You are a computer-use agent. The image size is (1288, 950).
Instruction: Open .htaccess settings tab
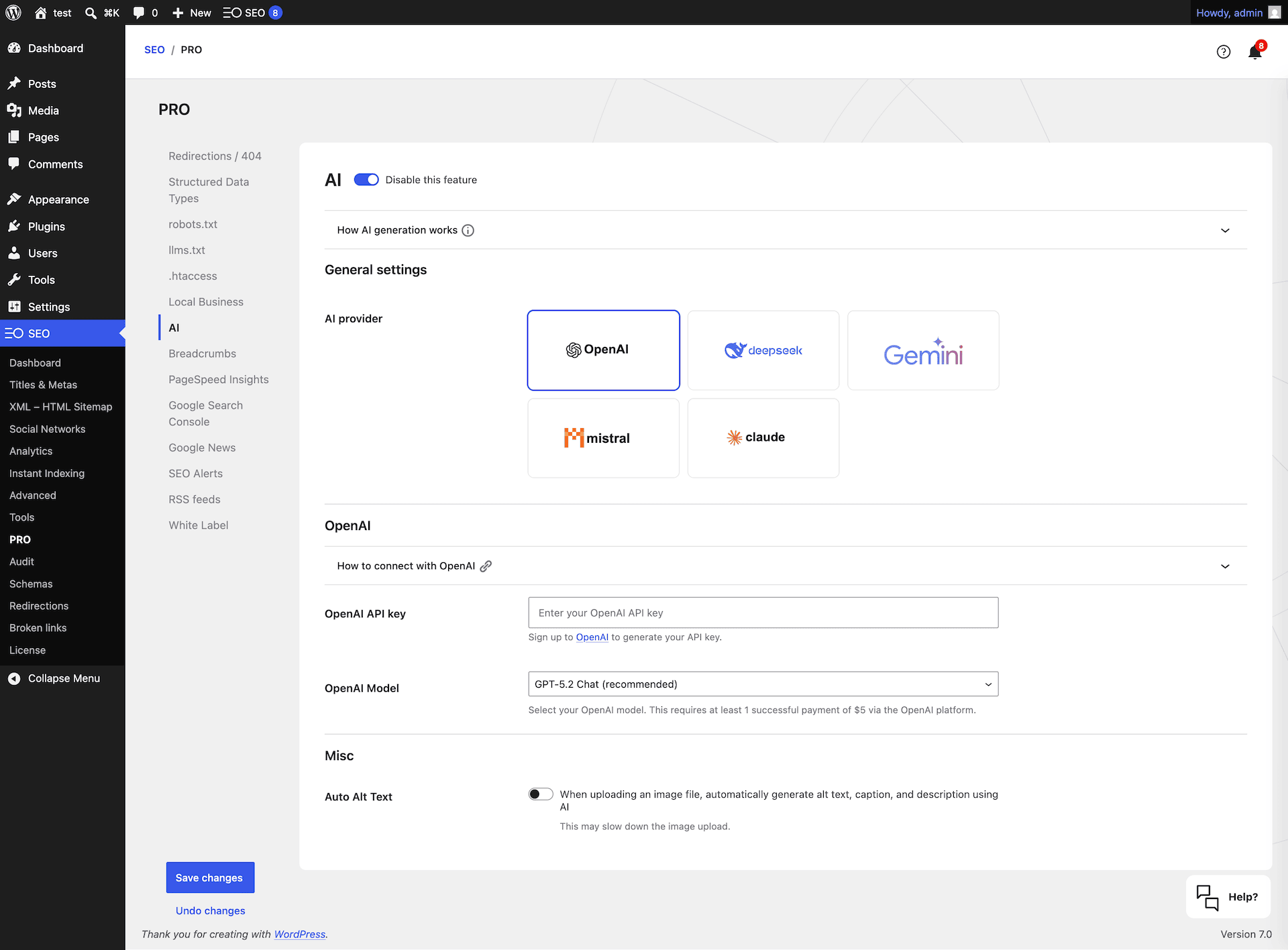tap(193, 276)
